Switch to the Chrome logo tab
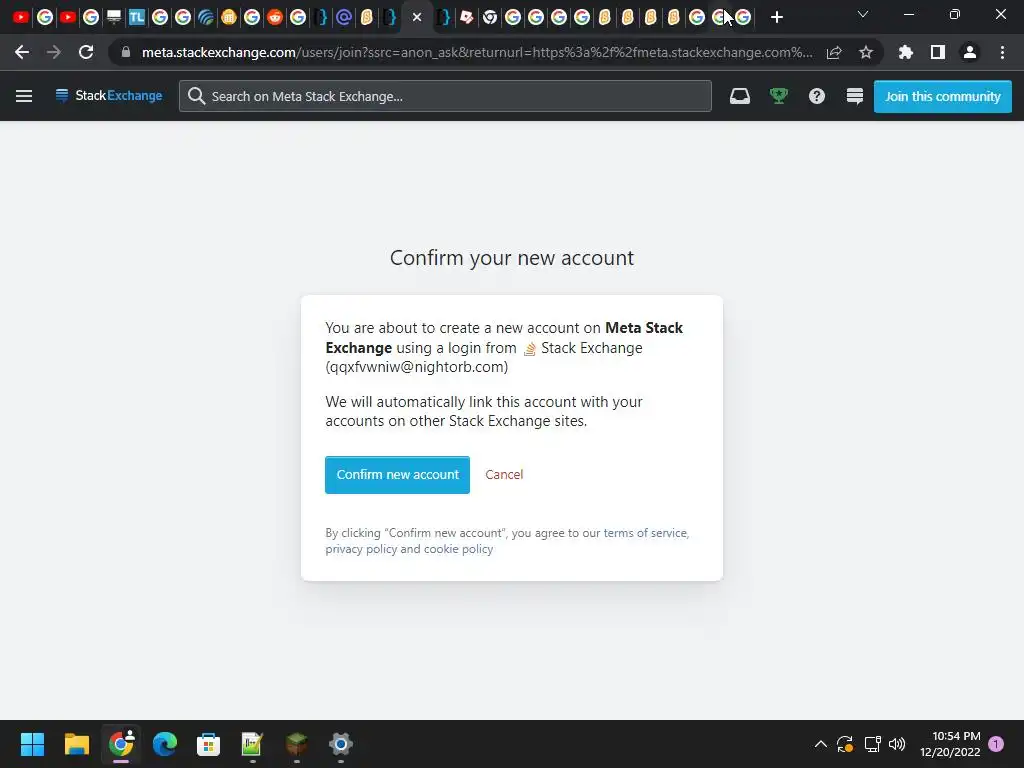Viewport: 1024px width, 768px height. pos(490,17)
